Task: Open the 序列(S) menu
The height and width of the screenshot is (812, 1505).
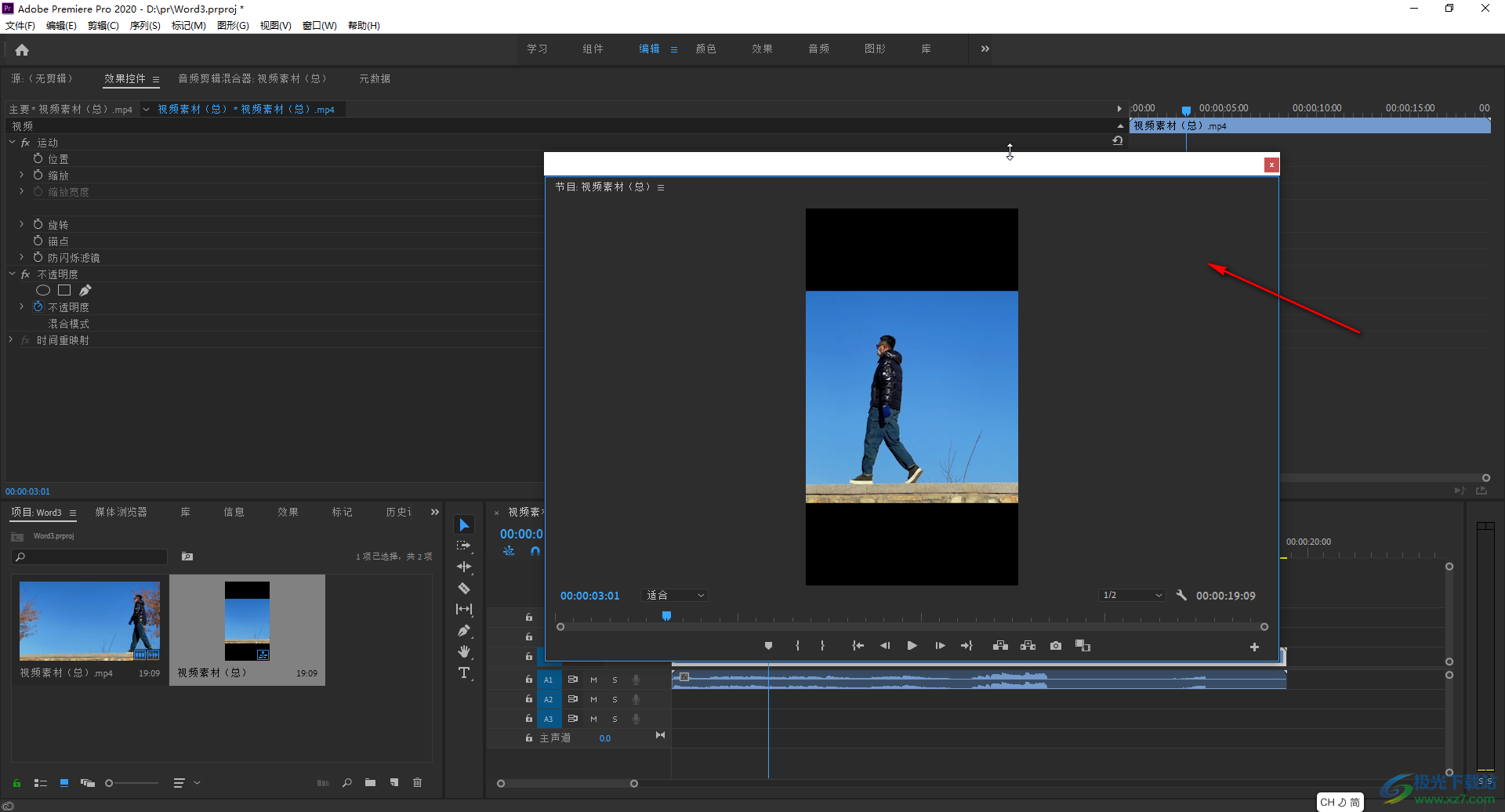Action: pyautogui.click(x=145, y=26)
